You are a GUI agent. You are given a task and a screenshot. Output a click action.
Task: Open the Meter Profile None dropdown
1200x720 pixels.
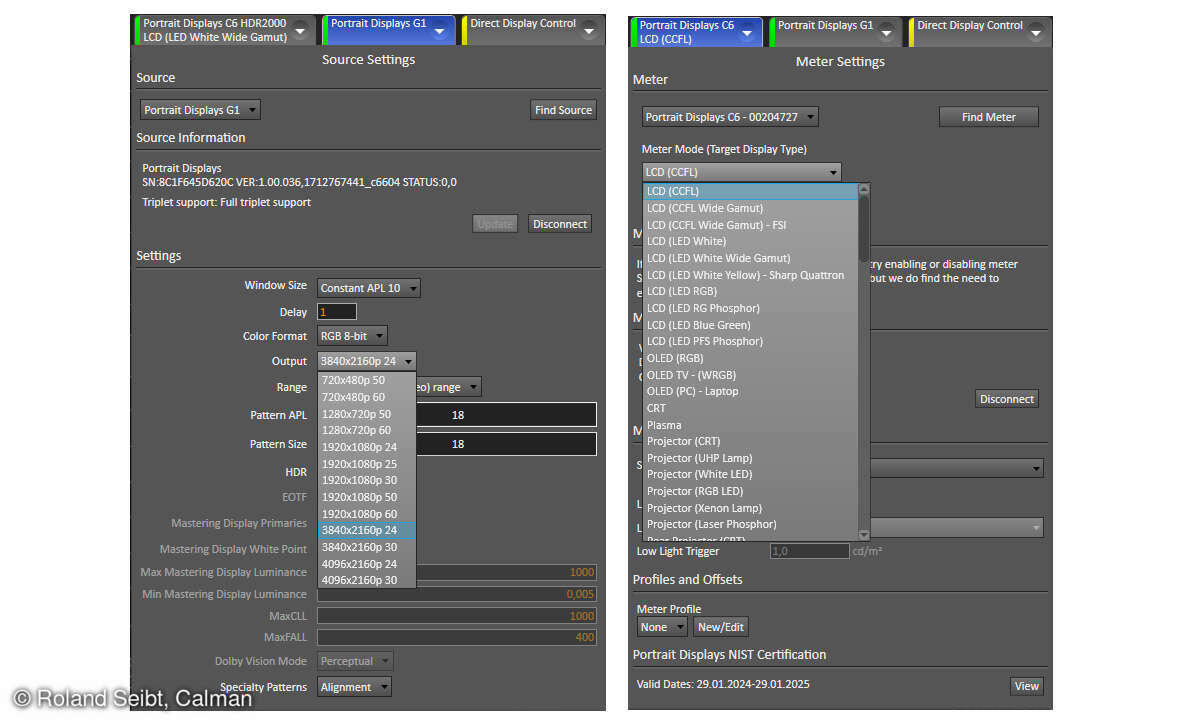[662, 627]
